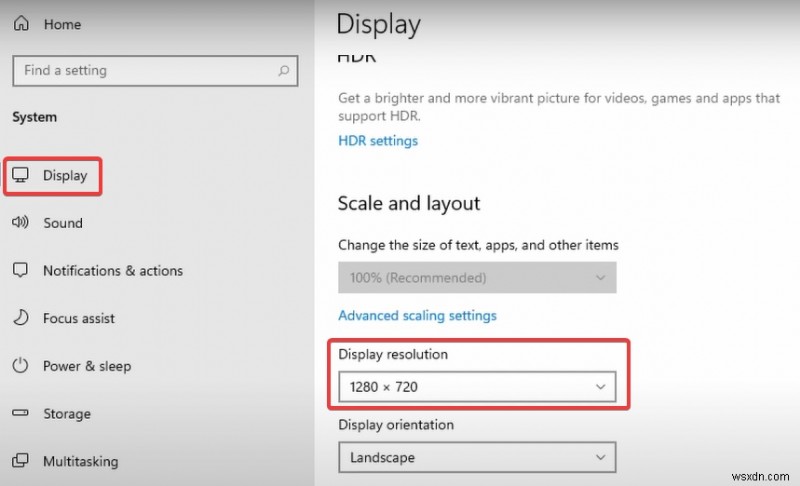Click the Sound speaker icon
The width and height of the screenshot is (800, 486).
tap(20, 223)
